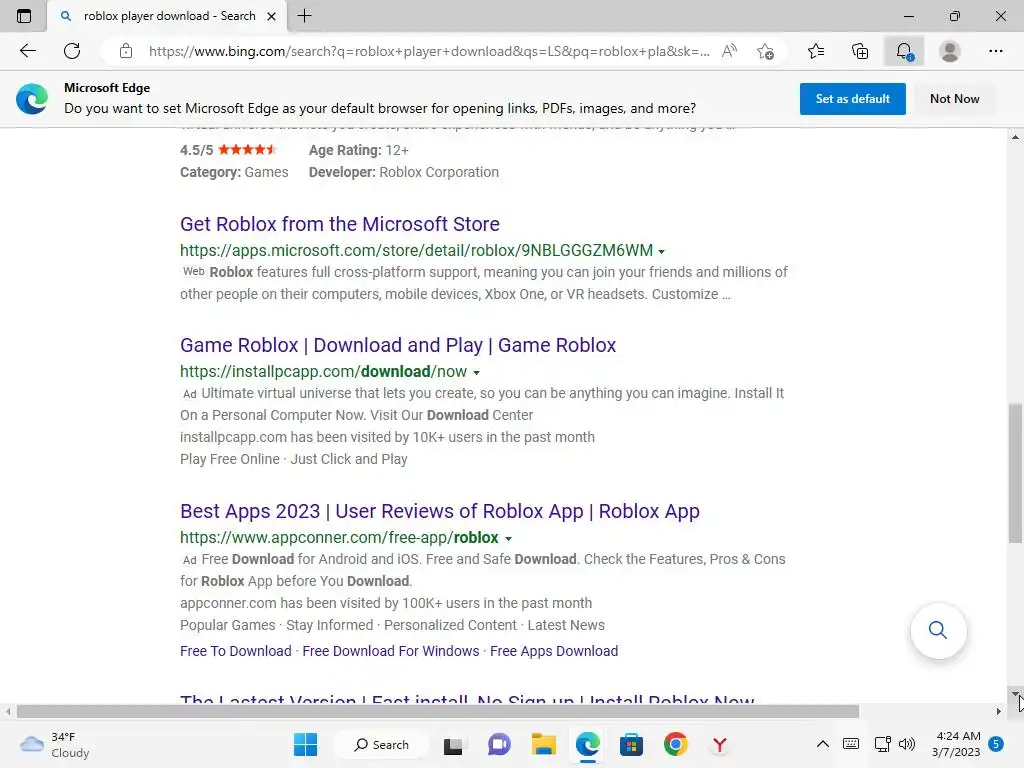The width and height of the screenshot is (1024, 768).
Task: View site information lock icon
Action: point(126,51)
